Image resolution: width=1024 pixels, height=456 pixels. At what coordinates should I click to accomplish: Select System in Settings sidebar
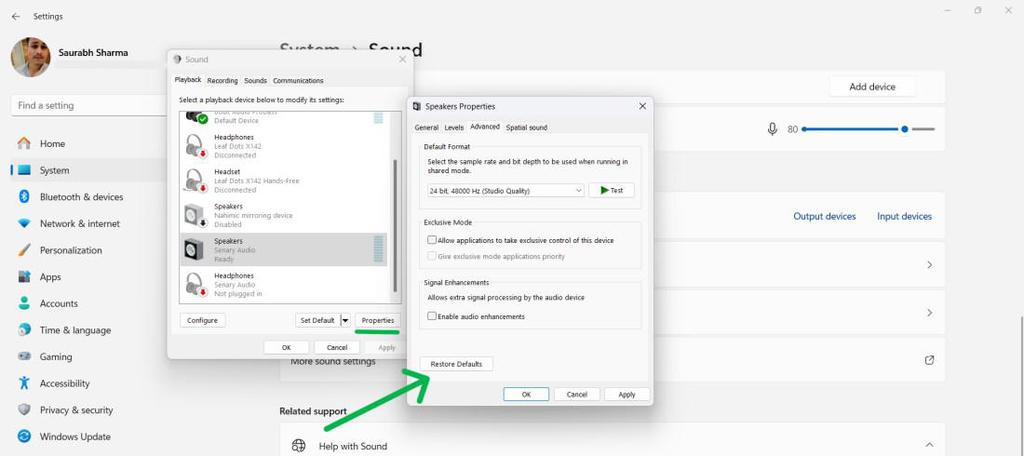click(x=54, y=171)
